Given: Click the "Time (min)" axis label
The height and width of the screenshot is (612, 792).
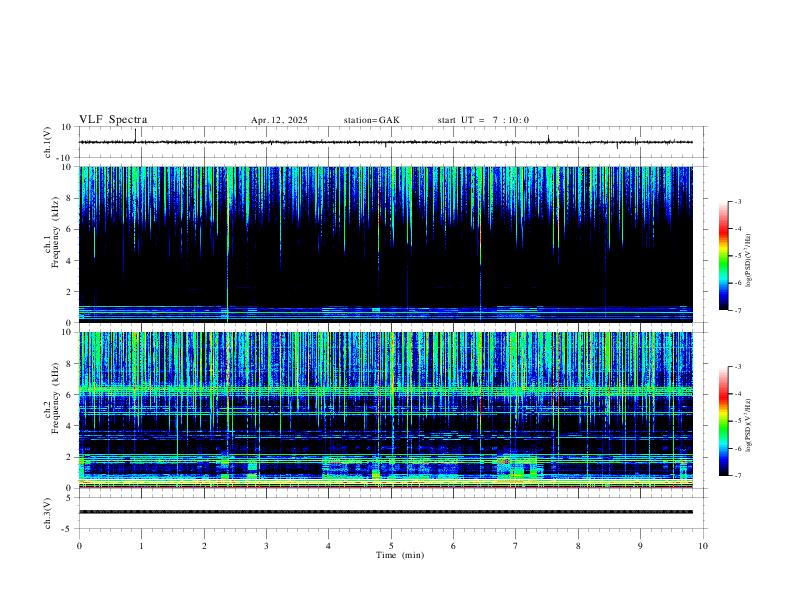Looking at the screenshot, I should (400, 555).
